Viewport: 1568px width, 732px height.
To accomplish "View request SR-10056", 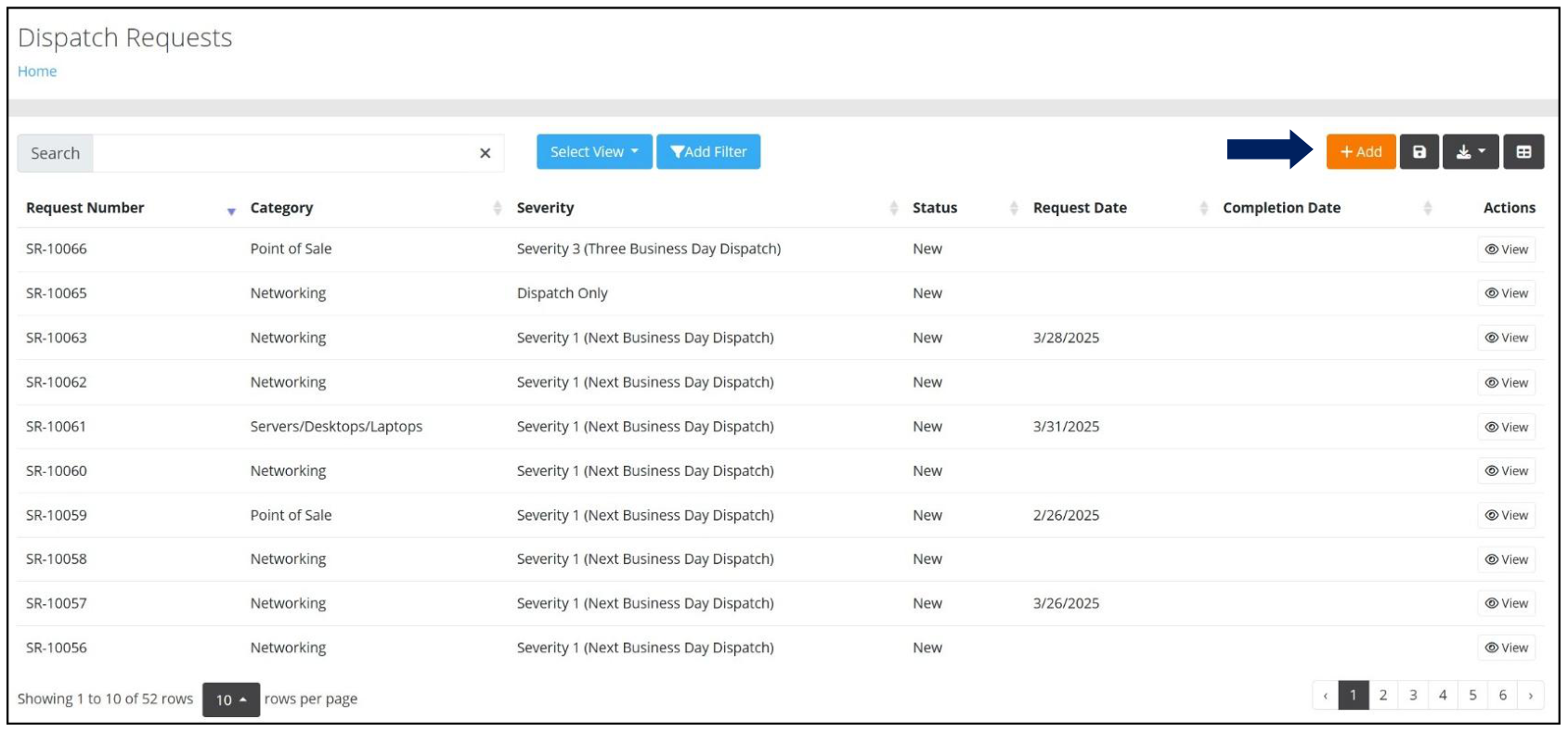I will pos(1506,648).
